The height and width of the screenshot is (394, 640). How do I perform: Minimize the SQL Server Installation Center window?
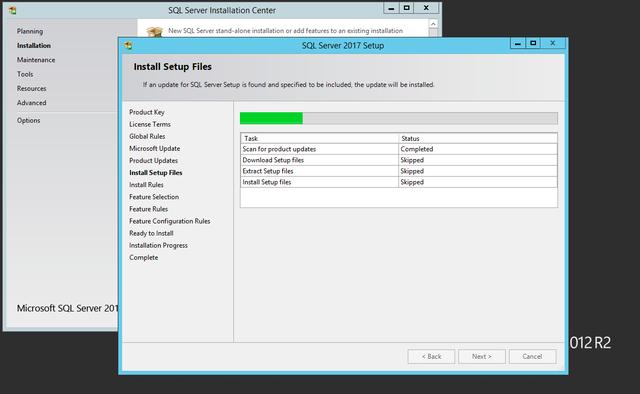(391, 8)
